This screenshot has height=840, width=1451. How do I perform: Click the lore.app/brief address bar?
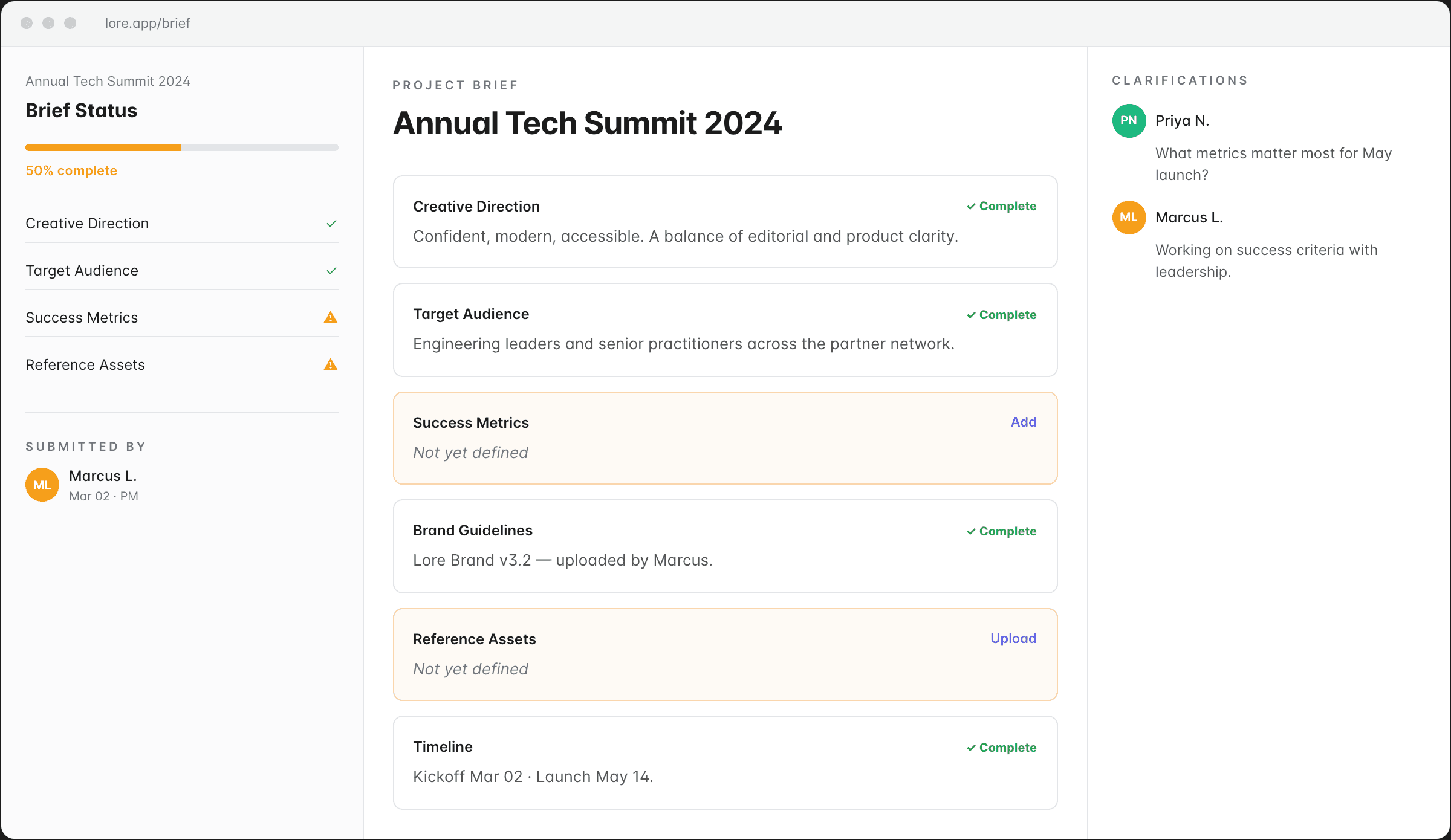click(x=148, y=23)
